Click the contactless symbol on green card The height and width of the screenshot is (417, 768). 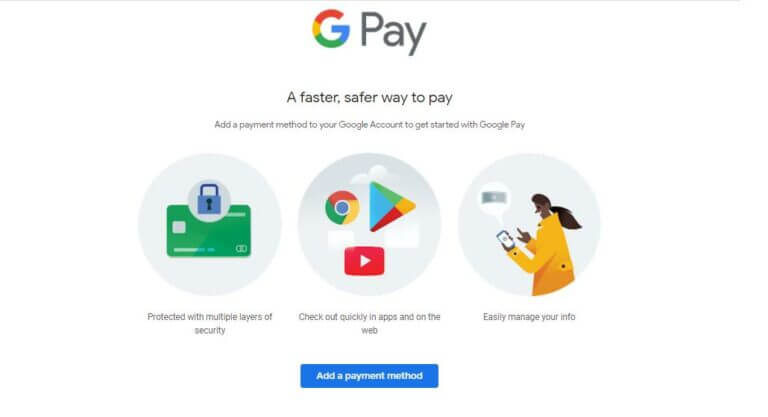[x=241, y=248]
